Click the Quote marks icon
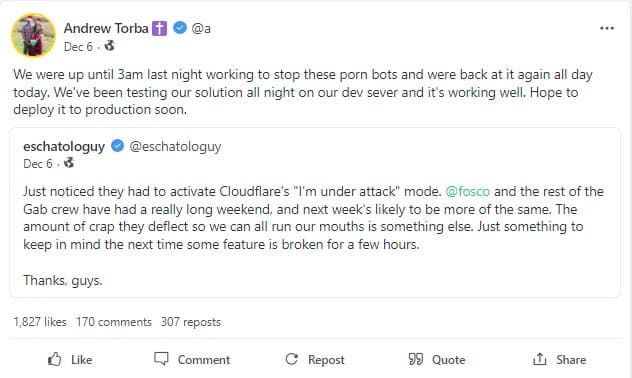Viewport: 632px width, 378px height. [x=416, y=359]
